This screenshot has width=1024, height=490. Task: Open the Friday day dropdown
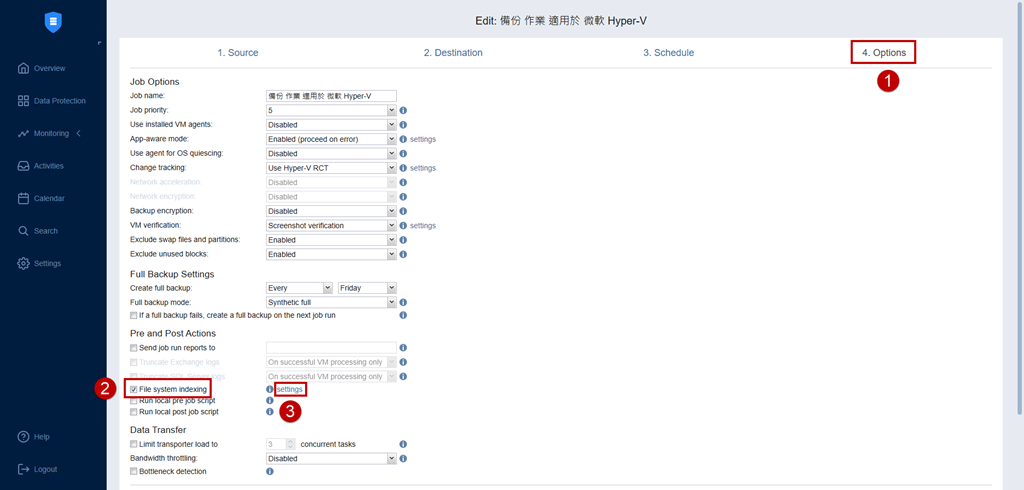click(367, 287)
